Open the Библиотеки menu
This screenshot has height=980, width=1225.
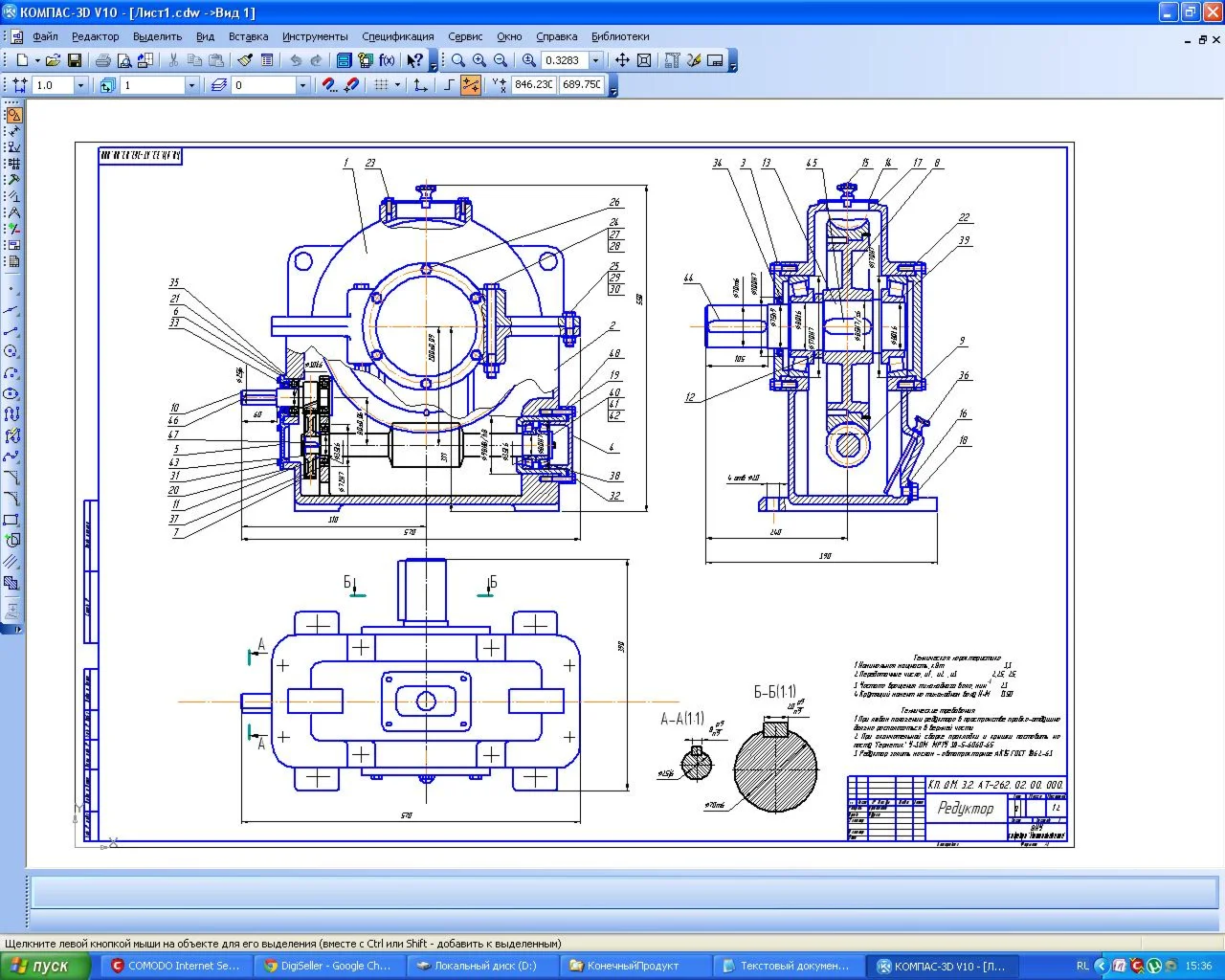pos(620,36)
